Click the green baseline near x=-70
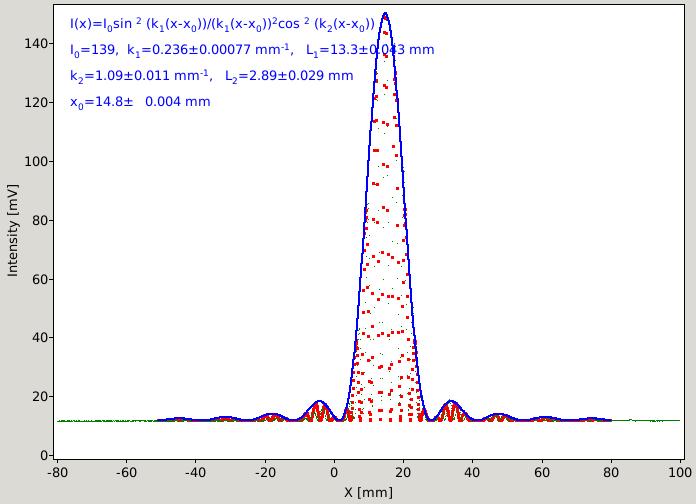Image resolution: width=696 pixels, height=504 pixels. coord(92,421)
